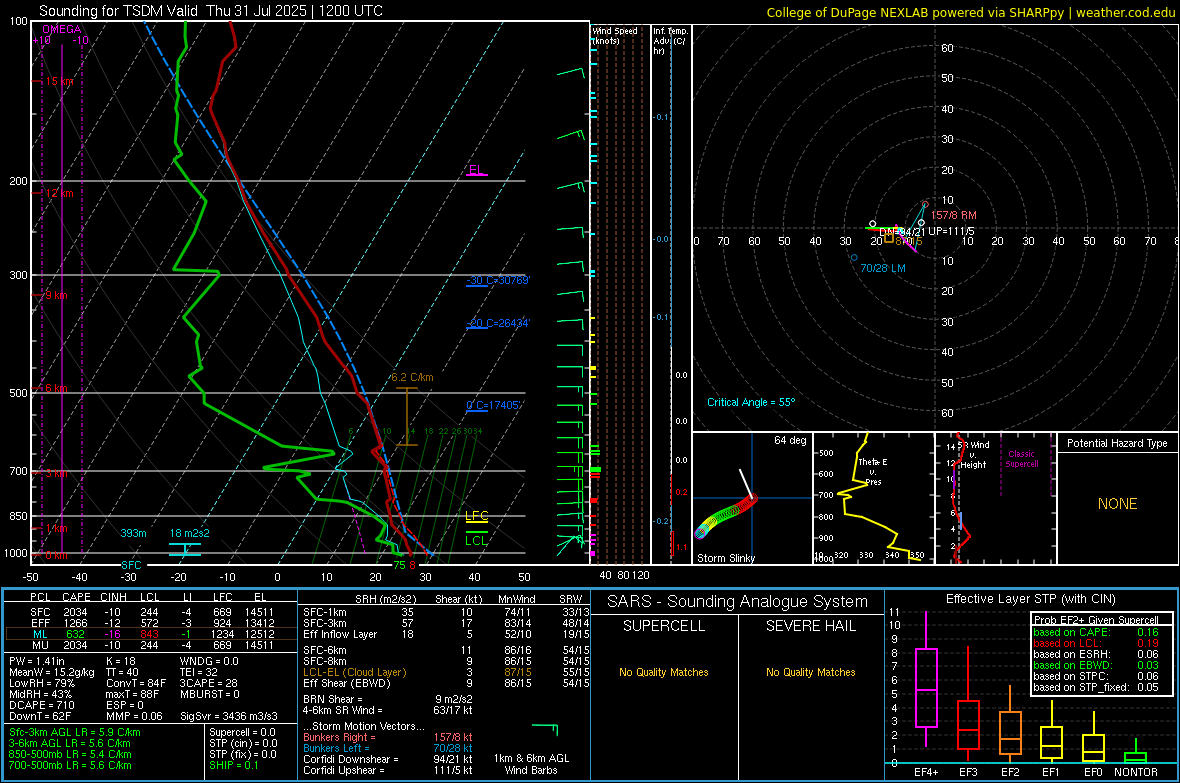The image size is (1180, 783).
Task: Select the magenta OMEGA label
Action: pos(62,29)
